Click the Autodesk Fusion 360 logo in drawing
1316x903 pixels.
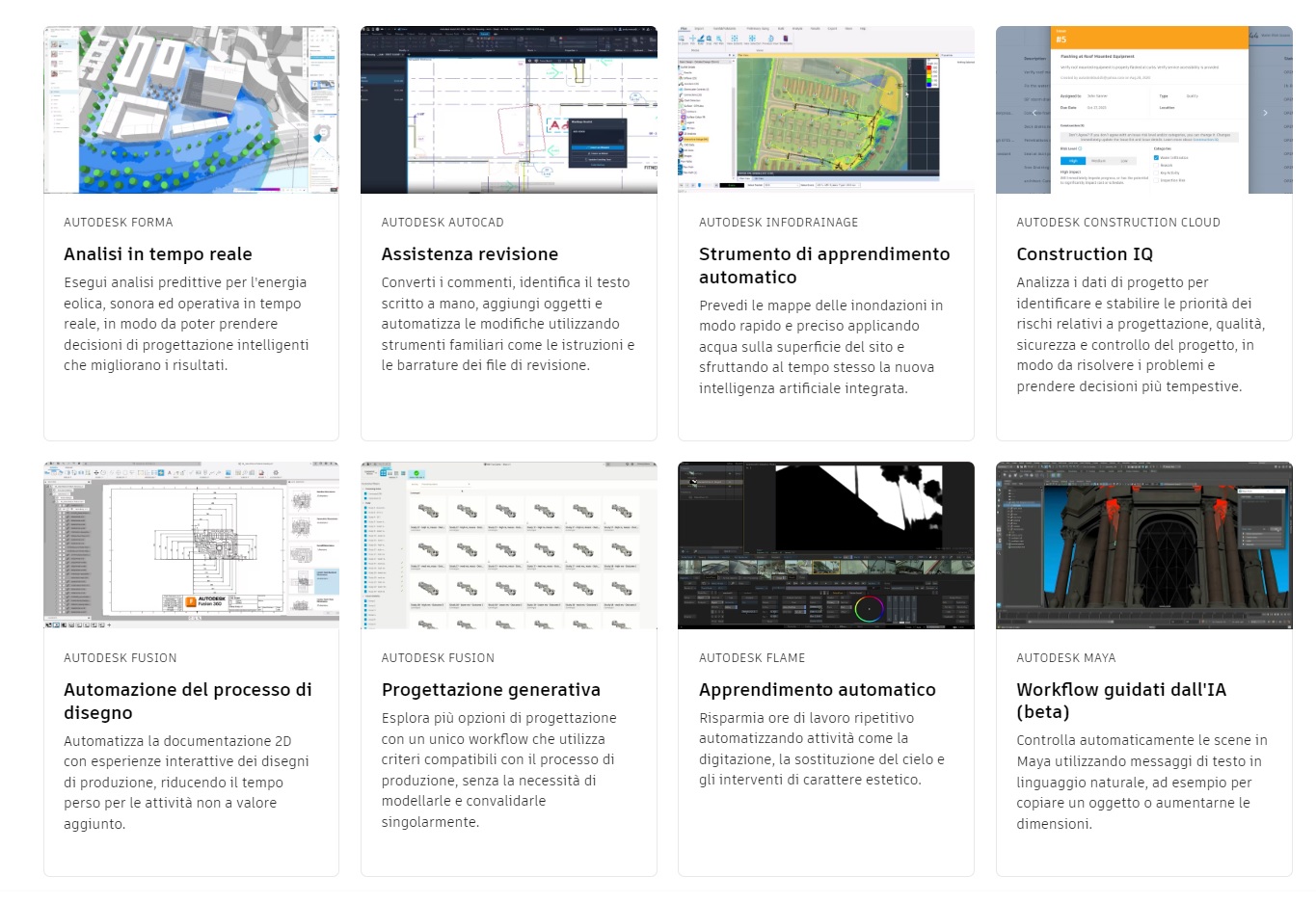pos(203,601)
